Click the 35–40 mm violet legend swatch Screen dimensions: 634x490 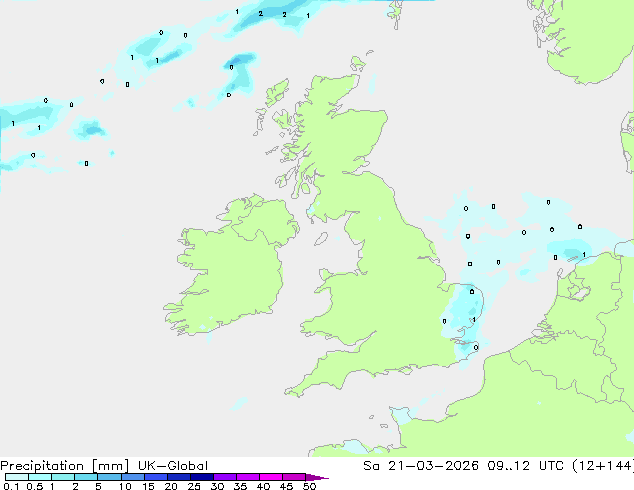click(248, 477)
